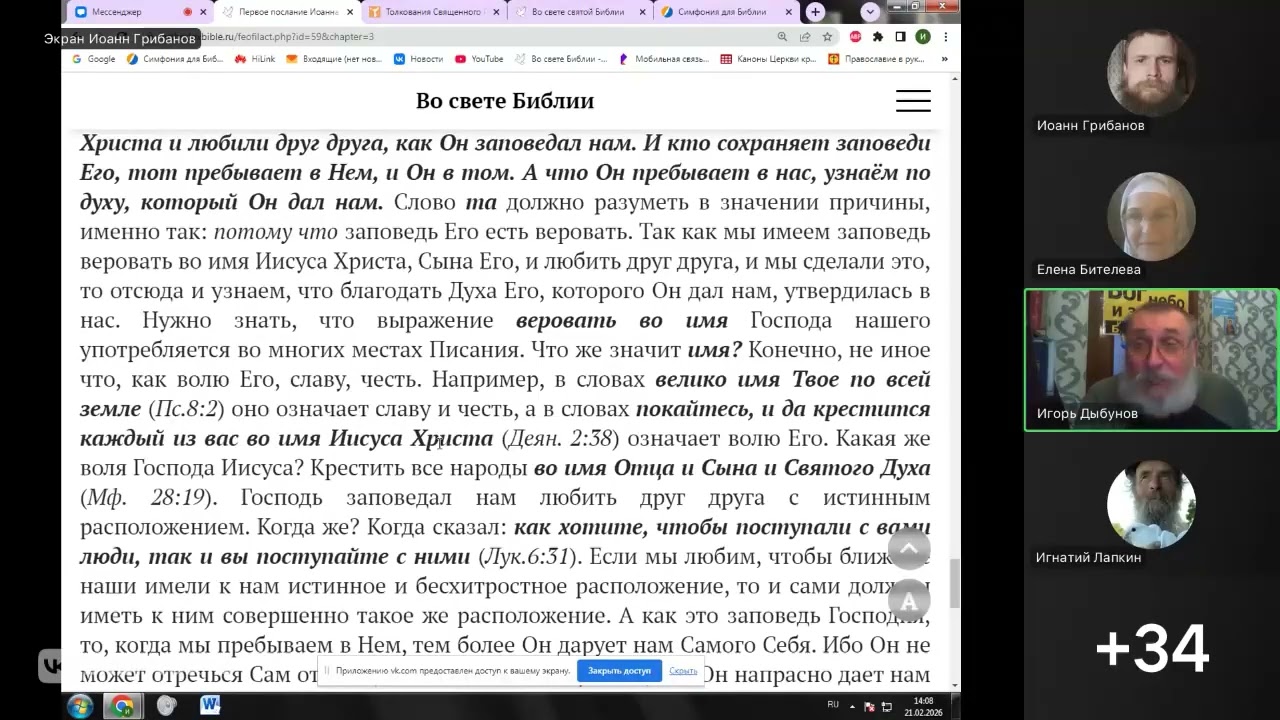The width and height of the screenshot is (1280, 720).
Task: Click the Adblock extension icon
Action: [x=856, y=37]
